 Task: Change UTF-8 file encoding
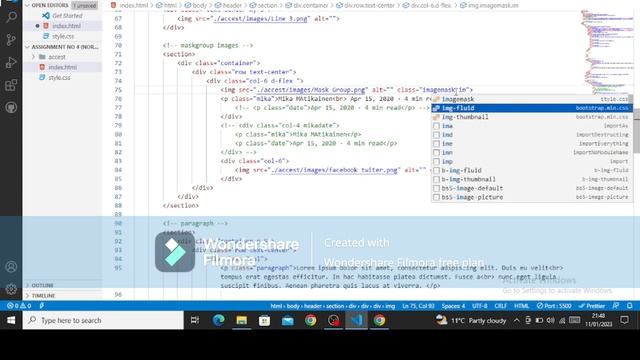pos(480,306)
